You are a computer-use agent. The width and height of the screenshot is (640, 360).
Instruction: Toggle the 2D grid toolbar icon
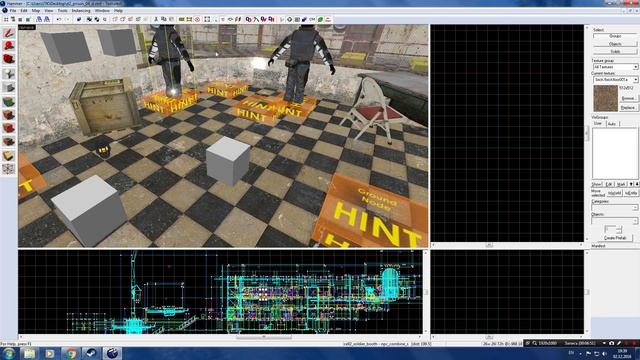pyautogui.click(x=6, y=19)
